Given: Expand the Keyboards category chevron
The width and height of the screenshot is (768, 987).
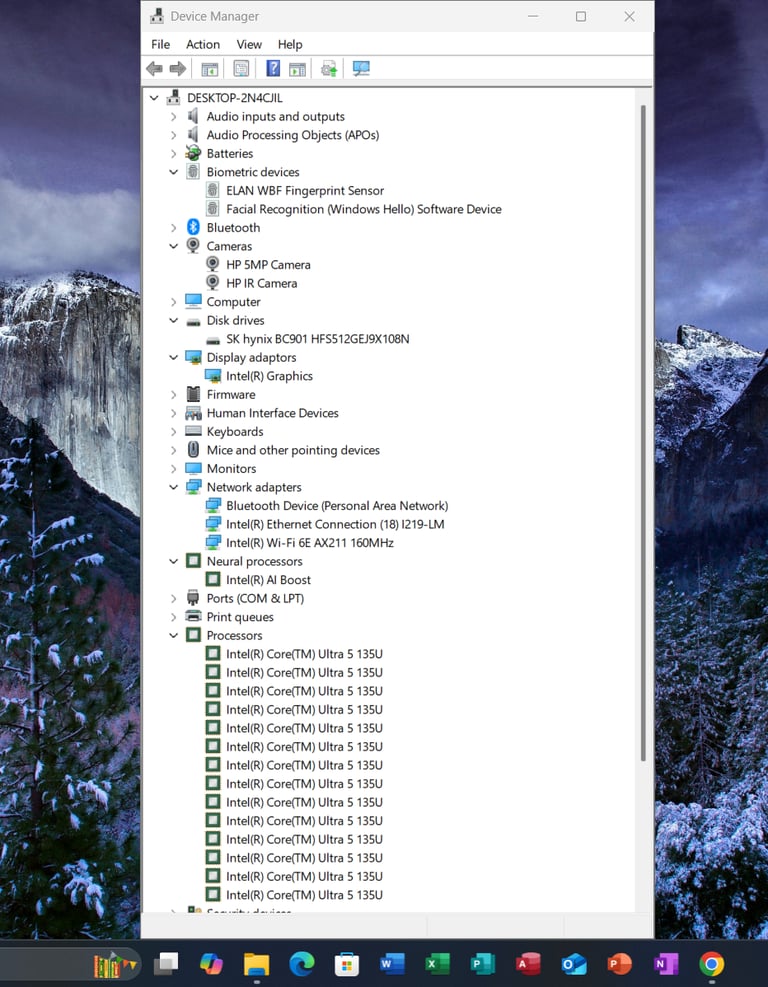Looking at the screenshot, I should 174,432.
